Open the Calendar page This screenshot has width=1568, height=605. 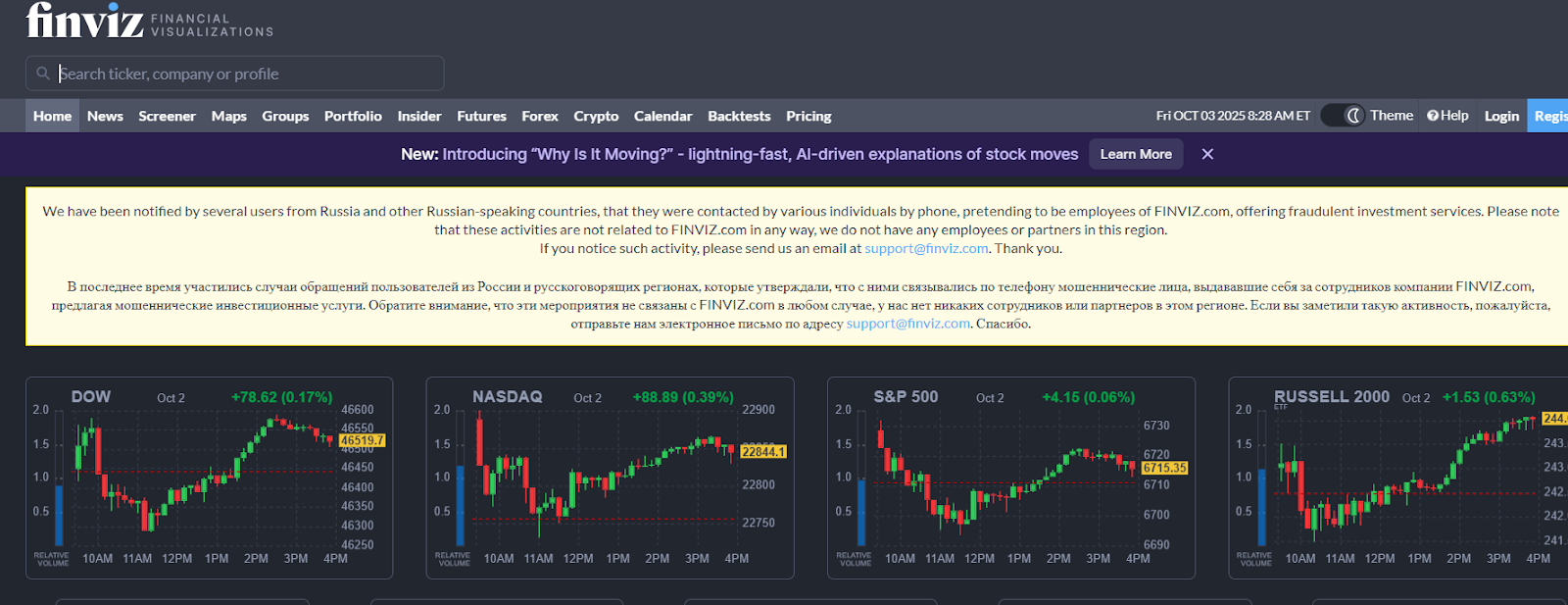coord(662,116)
